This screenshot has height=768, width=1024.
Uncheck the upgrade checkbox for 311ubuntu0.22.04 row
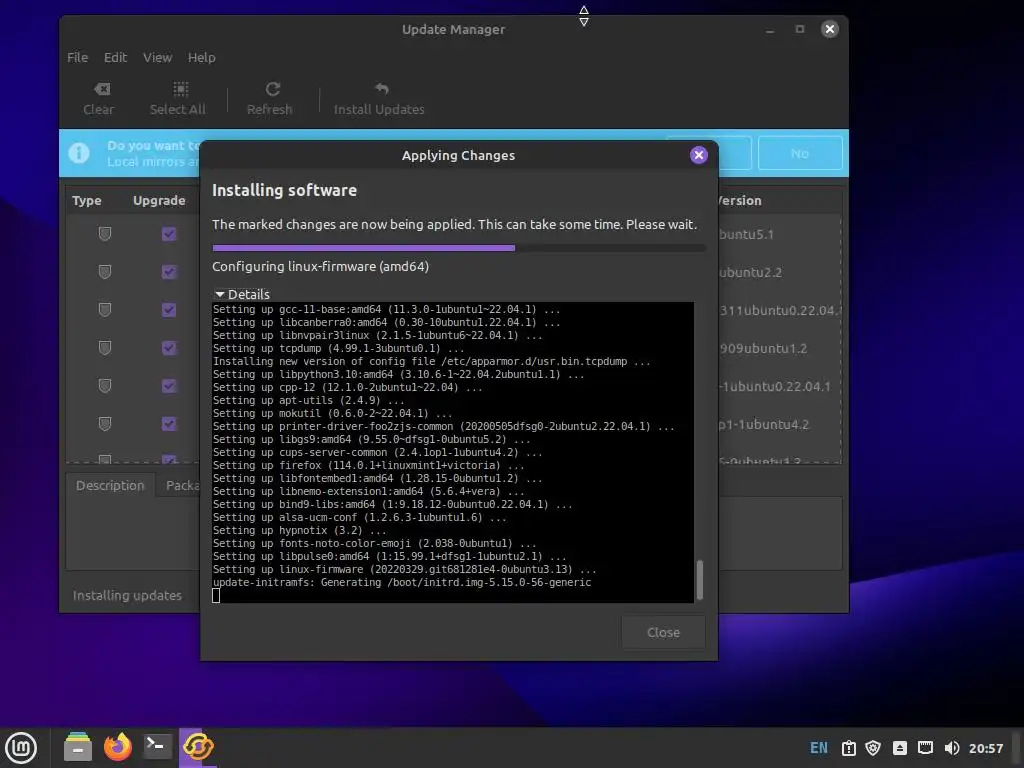(x=169, y=310)
